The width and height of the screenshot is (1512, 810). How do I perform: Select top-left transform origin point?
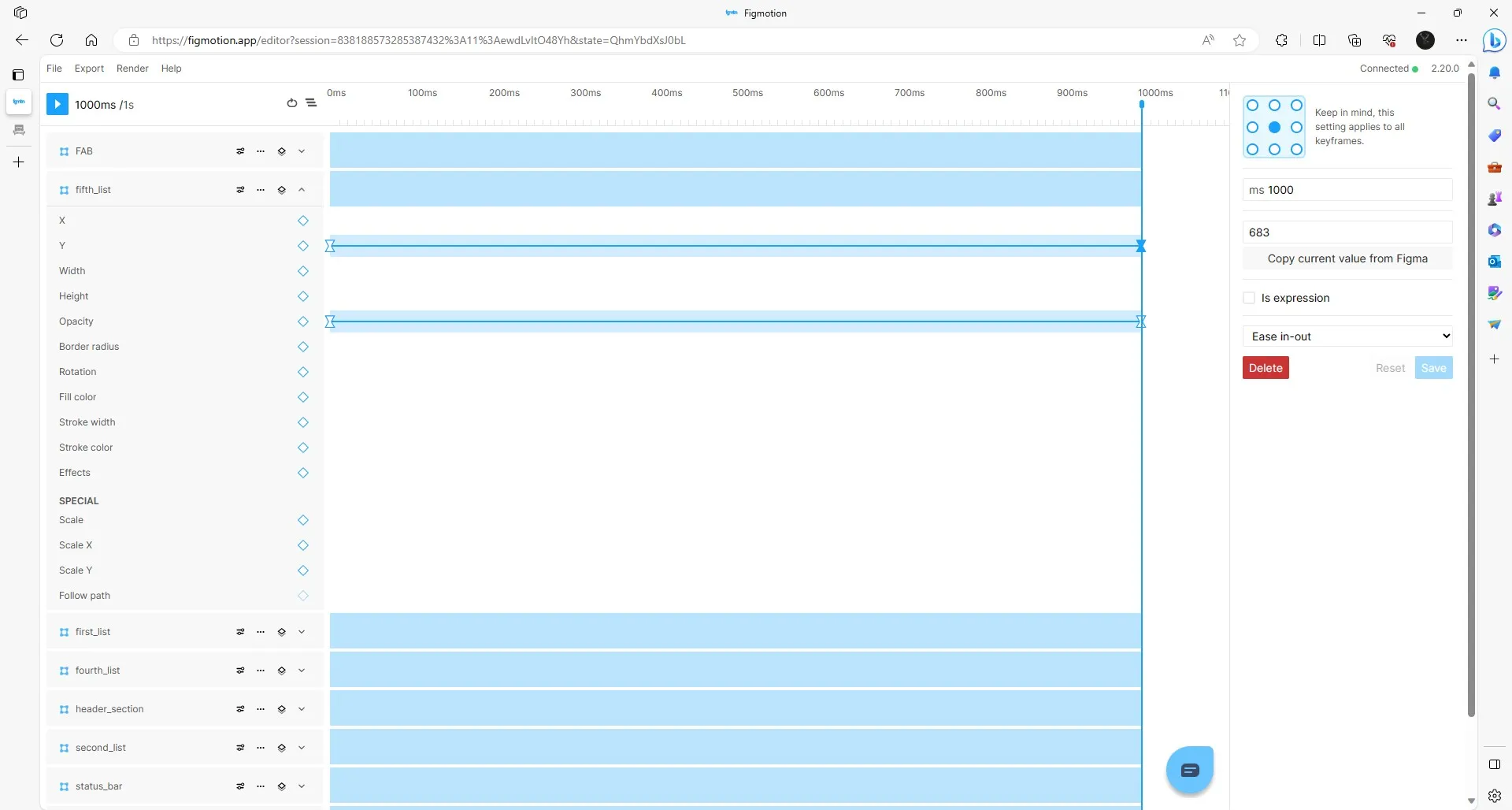[x=1253, y=106]
